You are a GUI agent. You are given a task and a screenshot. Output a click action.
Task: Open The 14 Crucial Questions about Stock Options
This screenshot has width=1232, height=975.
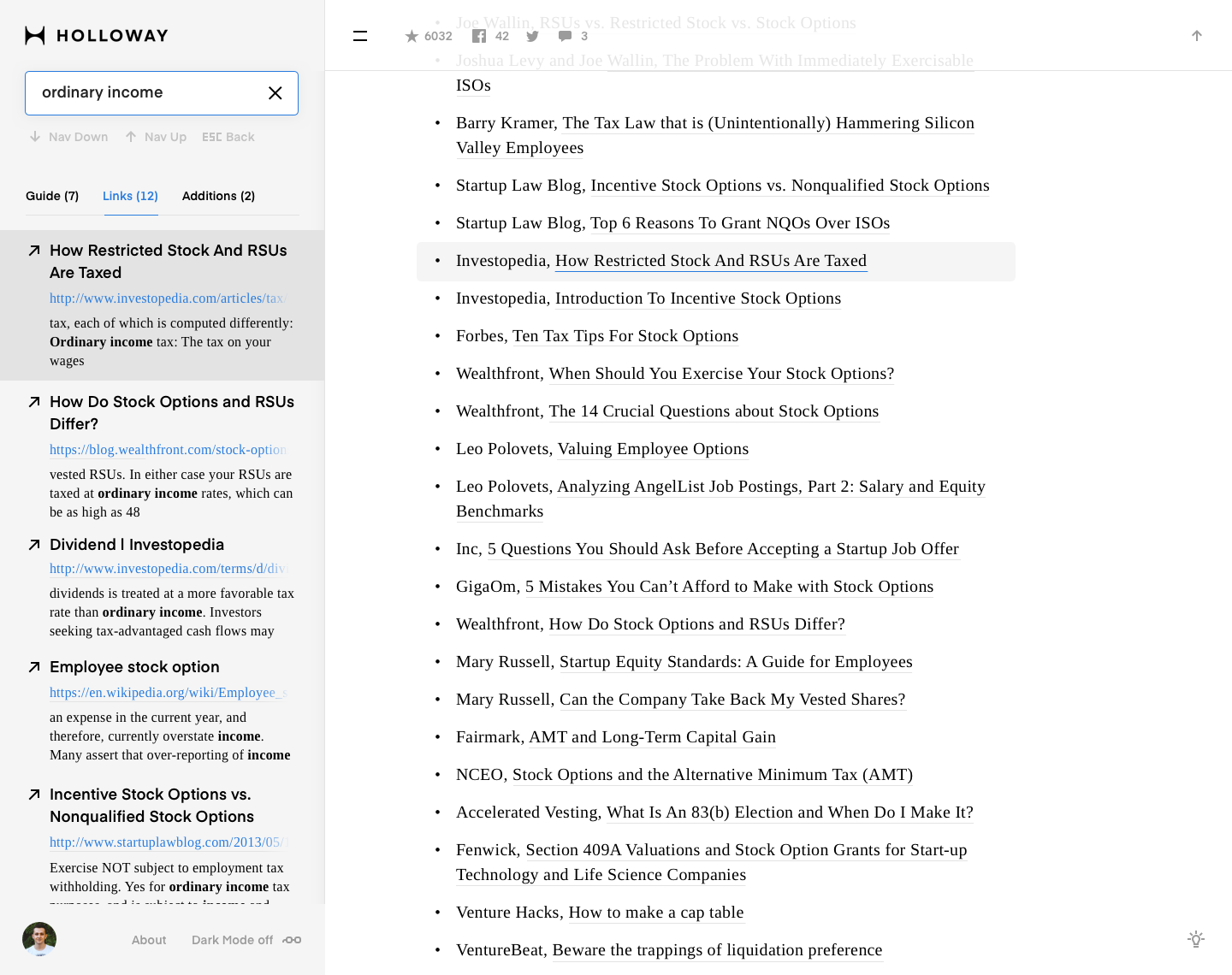[x=714, y=411]
